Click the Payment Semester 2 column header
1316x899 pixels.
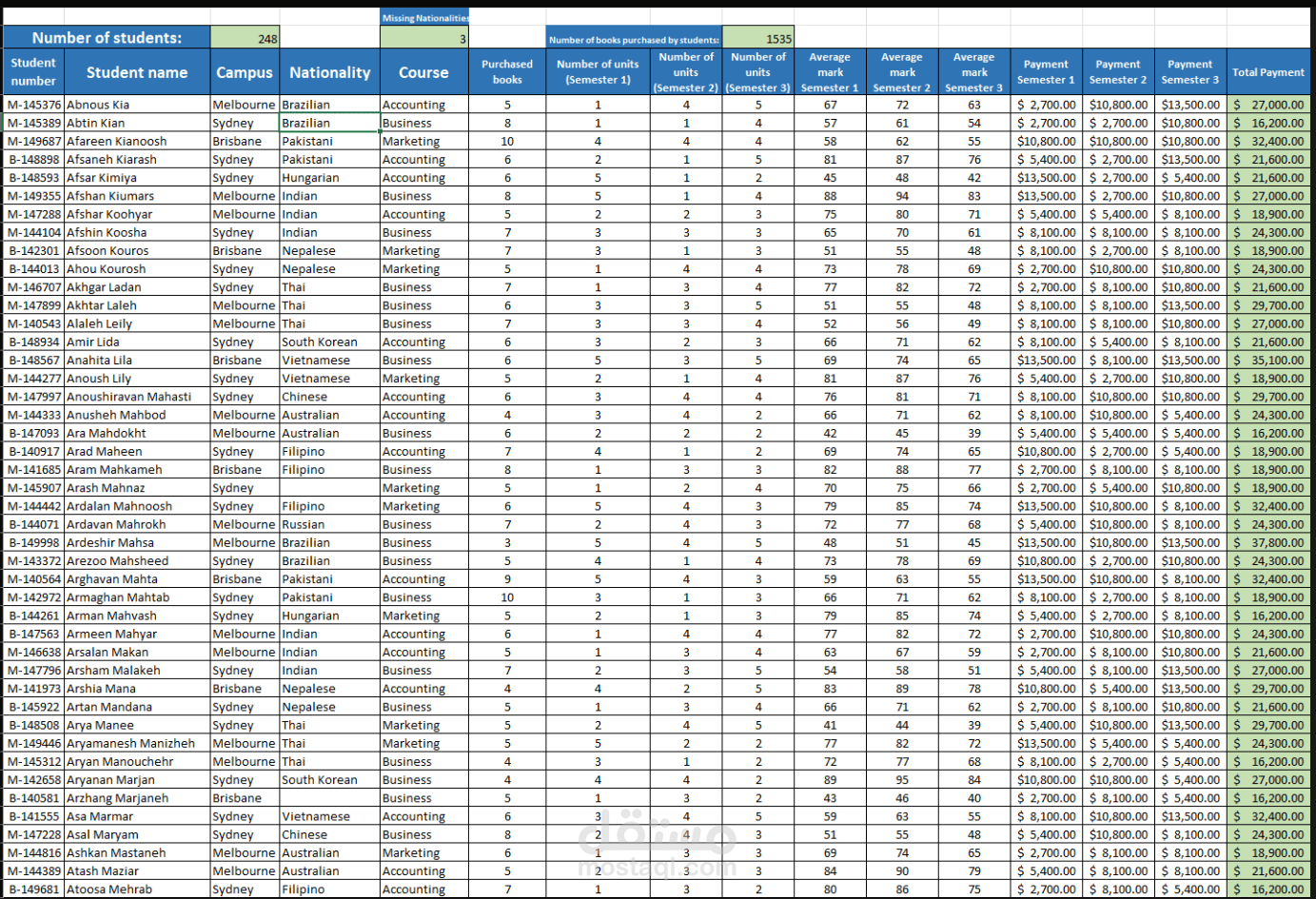tap(1118, 72)
